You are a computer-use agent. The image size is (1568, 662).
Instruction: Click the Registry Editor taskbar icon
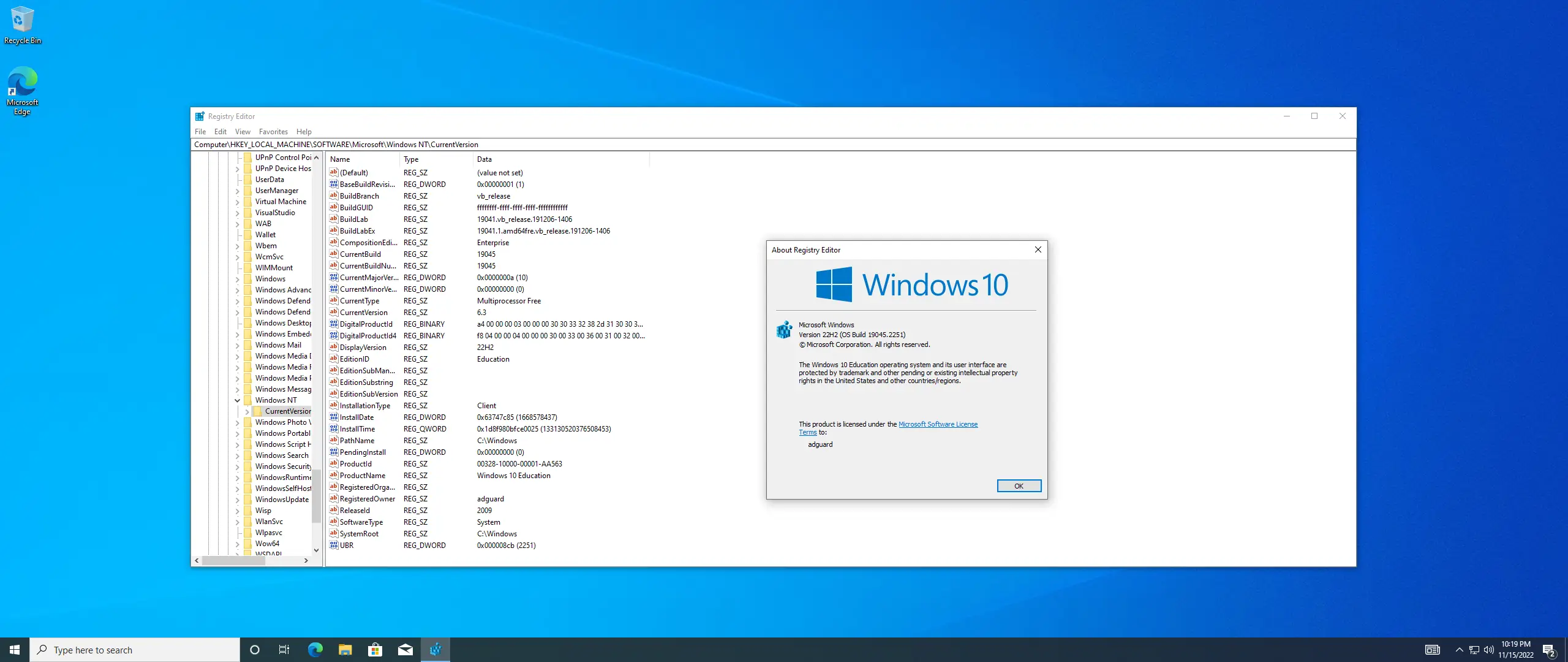coord(435,650)
